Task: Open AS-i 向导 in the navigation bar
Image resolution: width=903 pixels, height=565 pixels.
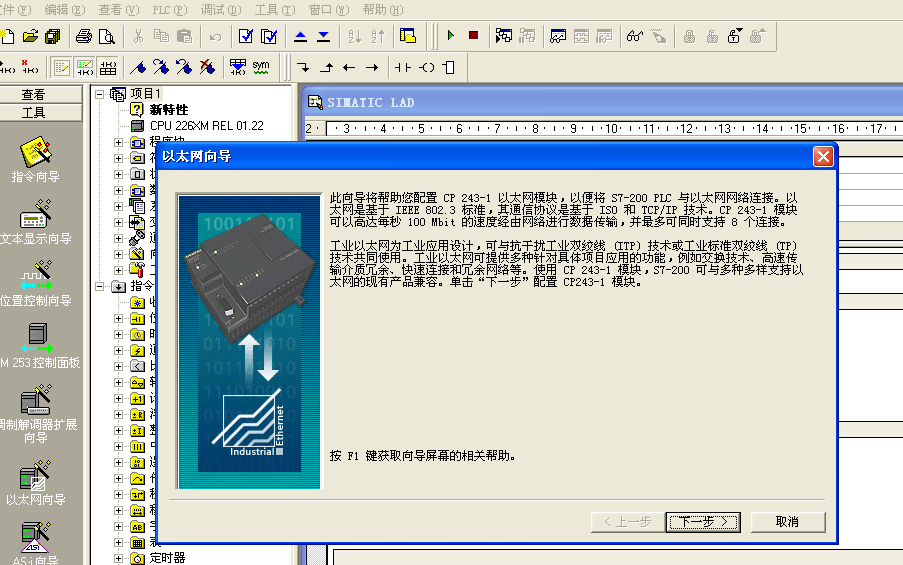Action: pyautogui.click(x=36, y=543)
